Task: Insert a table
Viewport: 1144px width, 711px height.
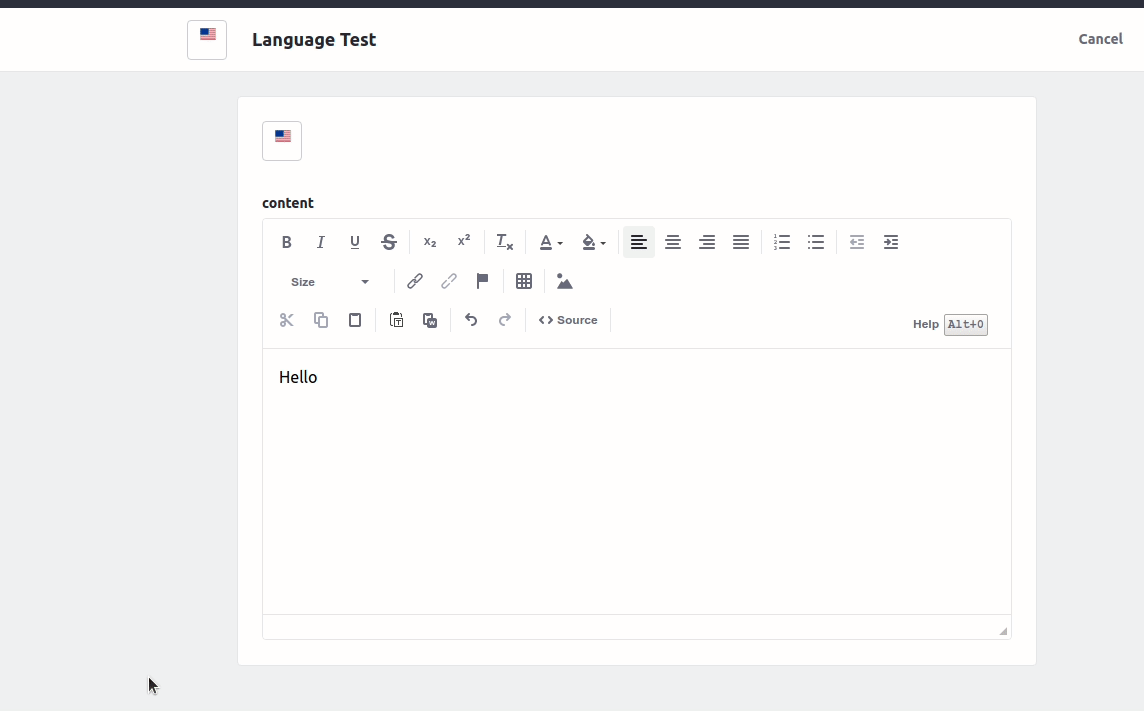Action: 524,281
